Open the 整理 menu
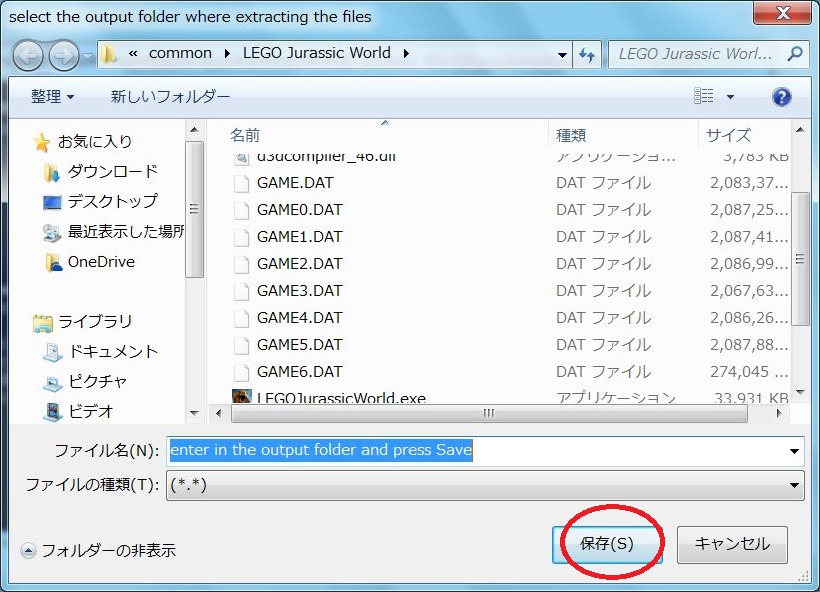This screenshot has width=820, height=592. [52, 97]
